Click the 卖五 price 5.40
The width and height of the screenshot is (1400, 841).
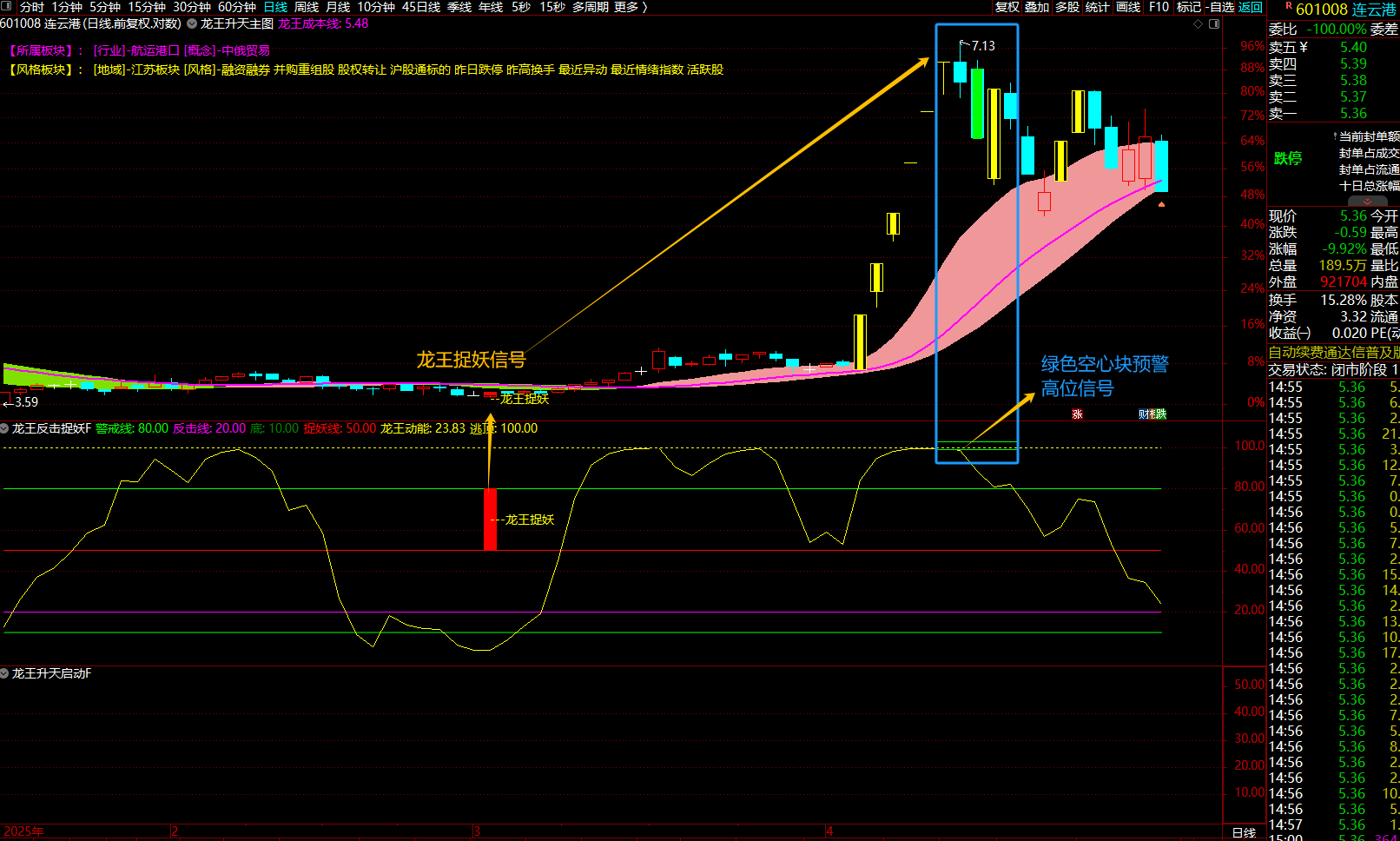[1353, 48]
